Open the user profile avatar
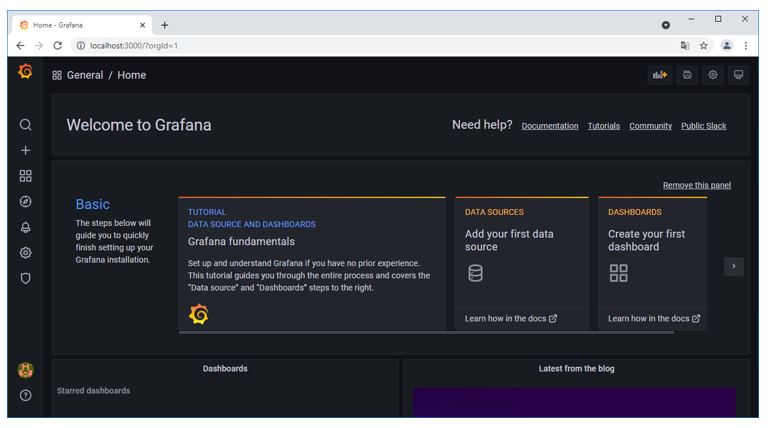This screenshot has width=770, height=428. [26, 370]
